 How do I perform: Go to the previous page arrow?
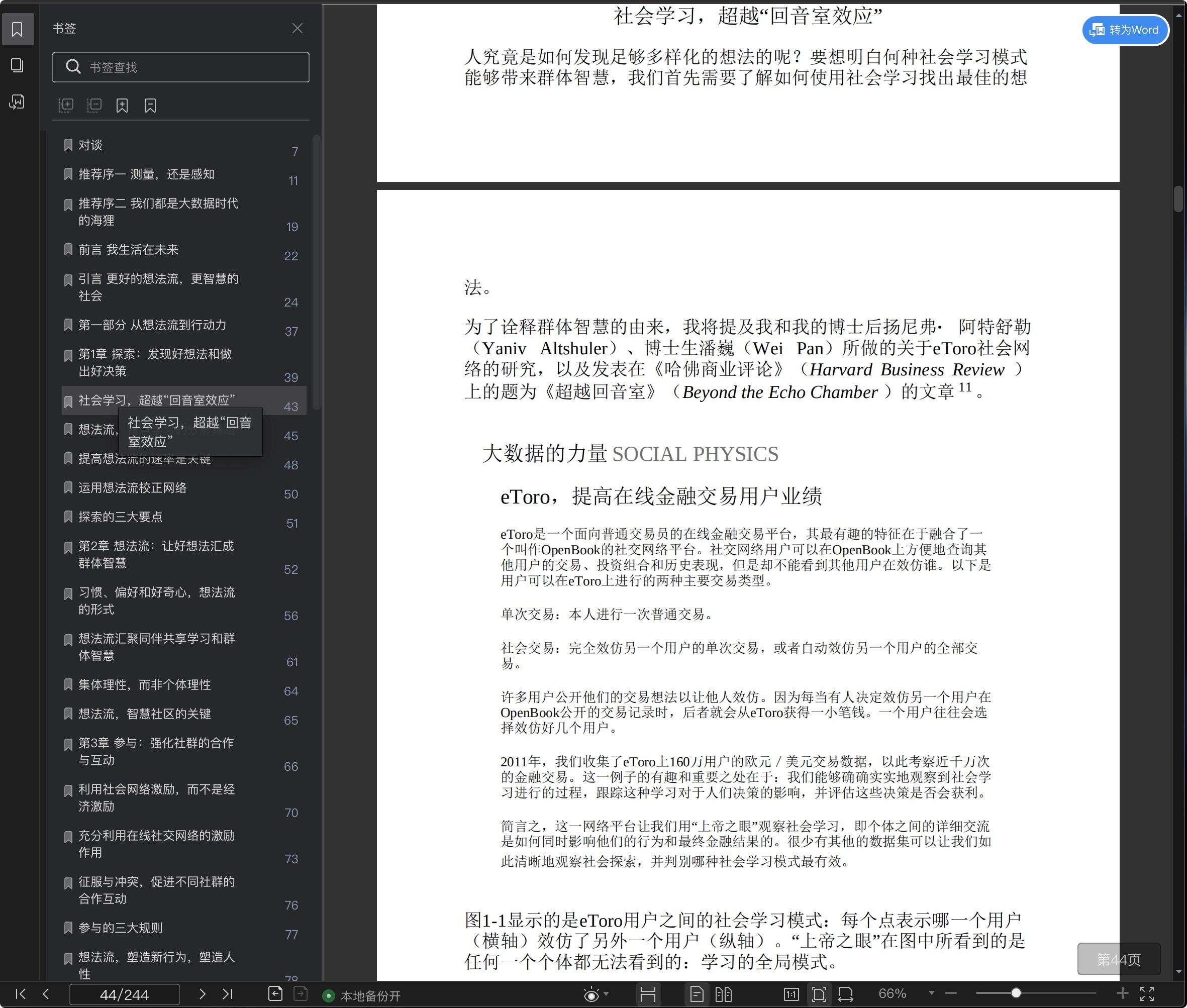point(46,994)
